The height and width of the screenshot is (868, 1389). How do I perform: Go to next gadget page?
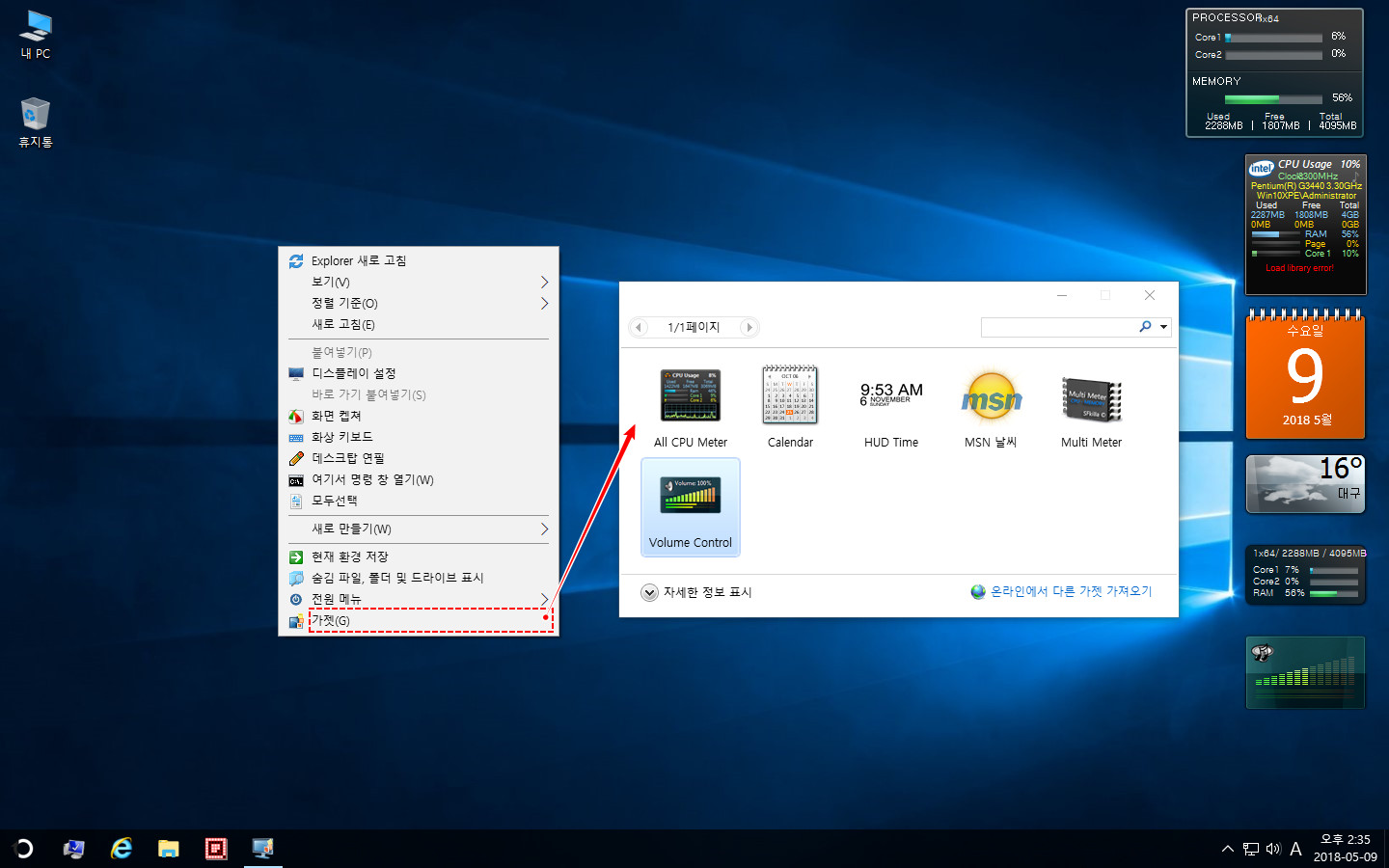(749, 327)
